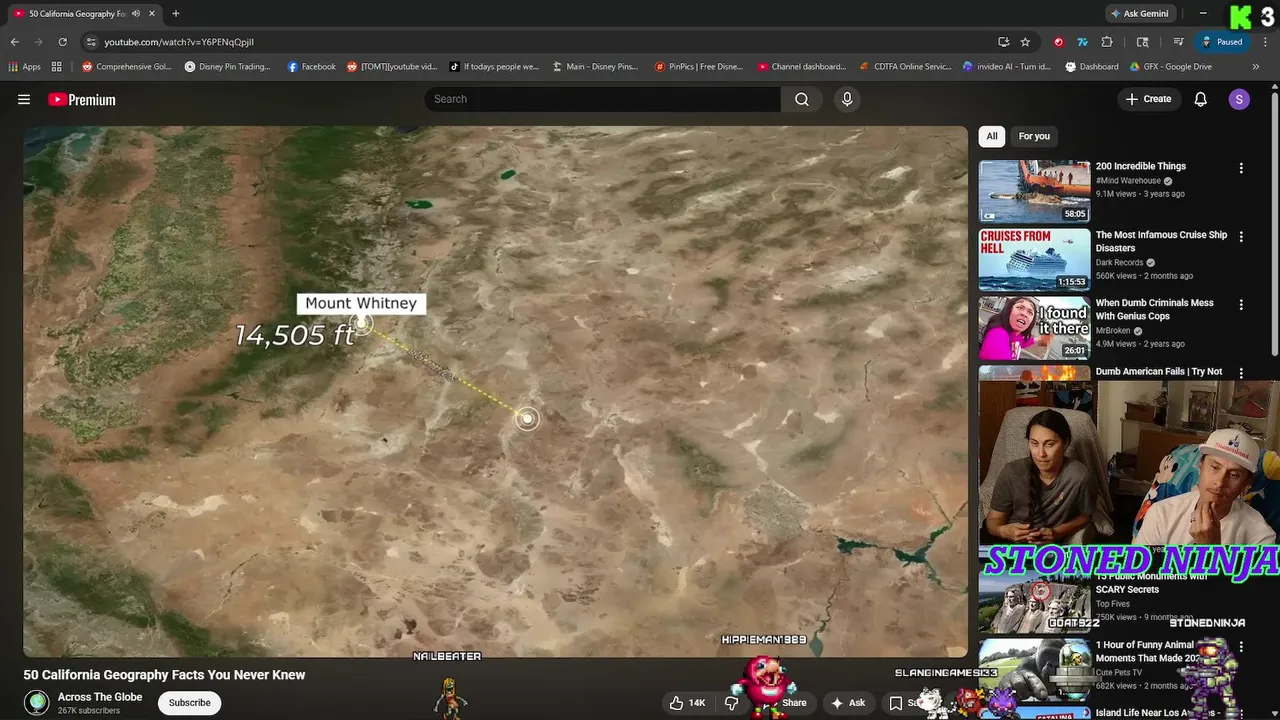The image size is (1280, 720).
Task: Click the browser back arrow
Action: 14,42
